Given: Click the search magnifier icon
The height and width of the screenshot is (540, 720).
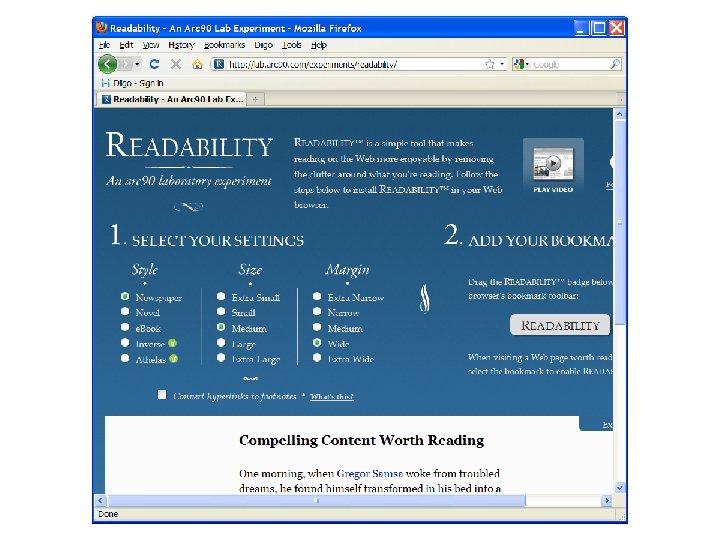Looking at the screenshot, I should pyautogui.click(x=615, y=64).
